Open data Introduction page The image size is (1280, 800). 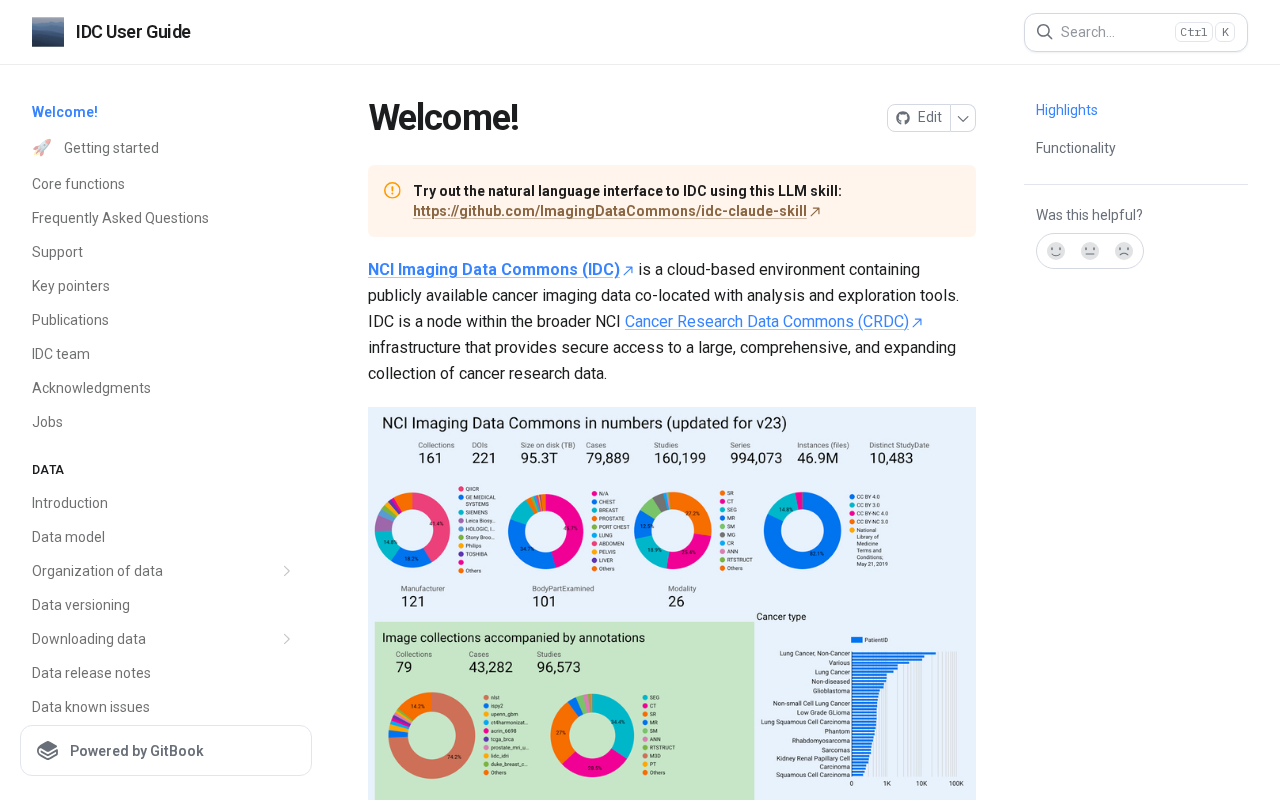tap(70, 503)
